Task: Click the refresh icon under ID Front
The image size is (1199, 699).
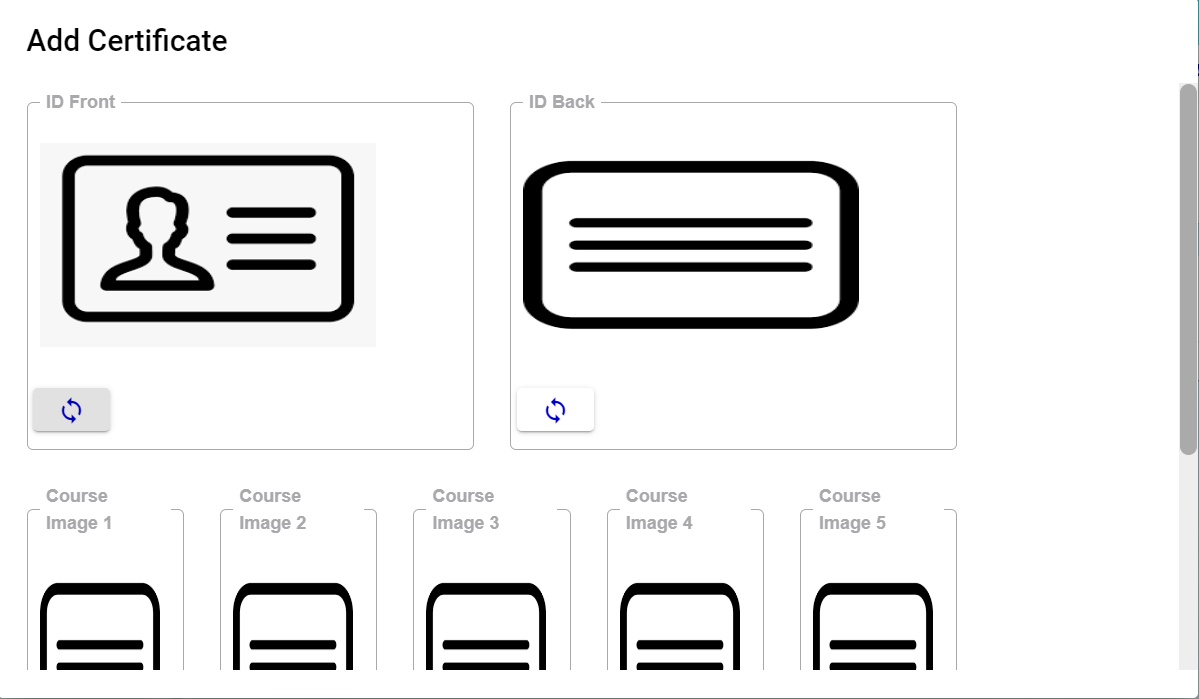Action: [x=71, y=410]
